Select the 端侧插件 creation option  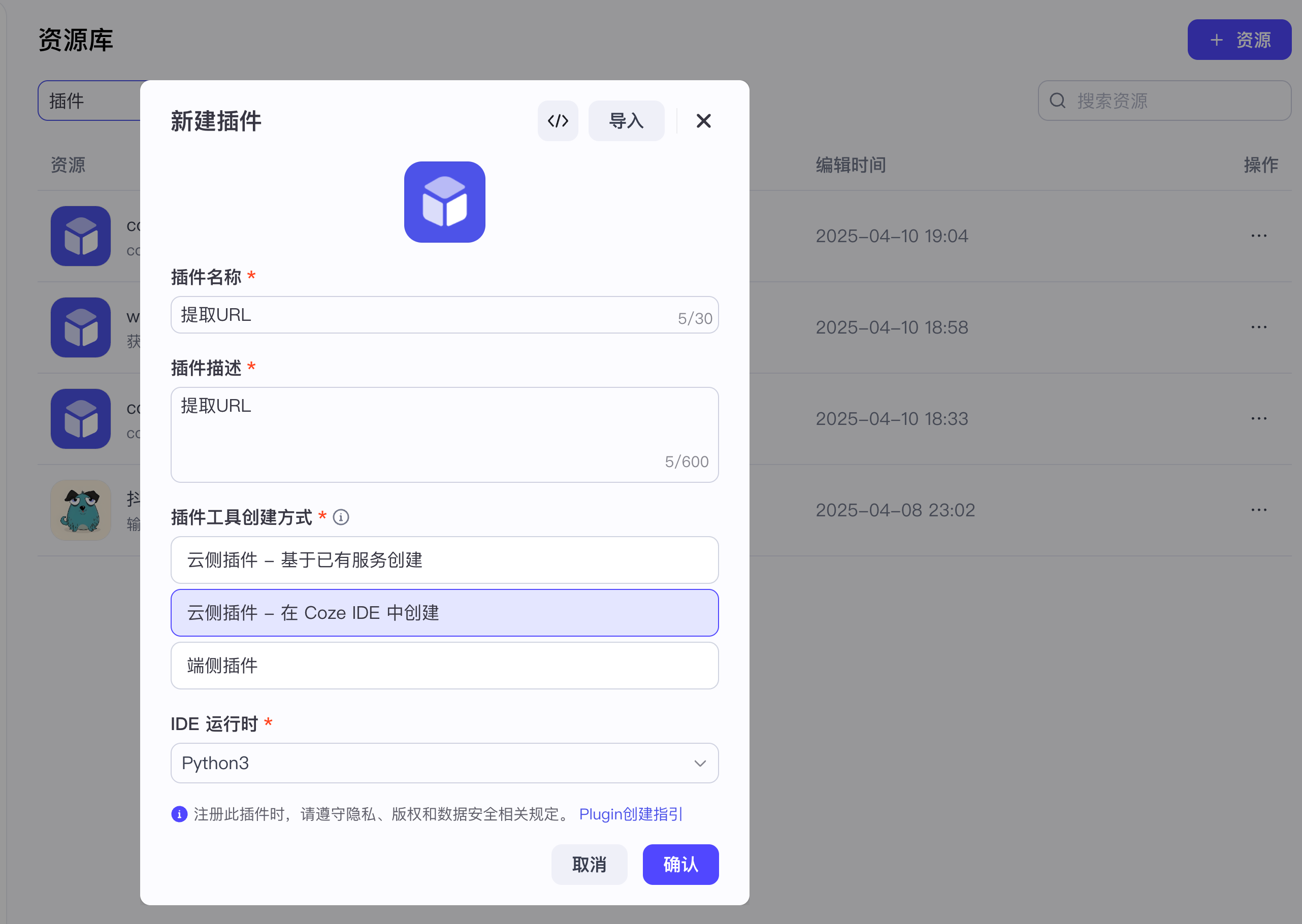(444, 665)
